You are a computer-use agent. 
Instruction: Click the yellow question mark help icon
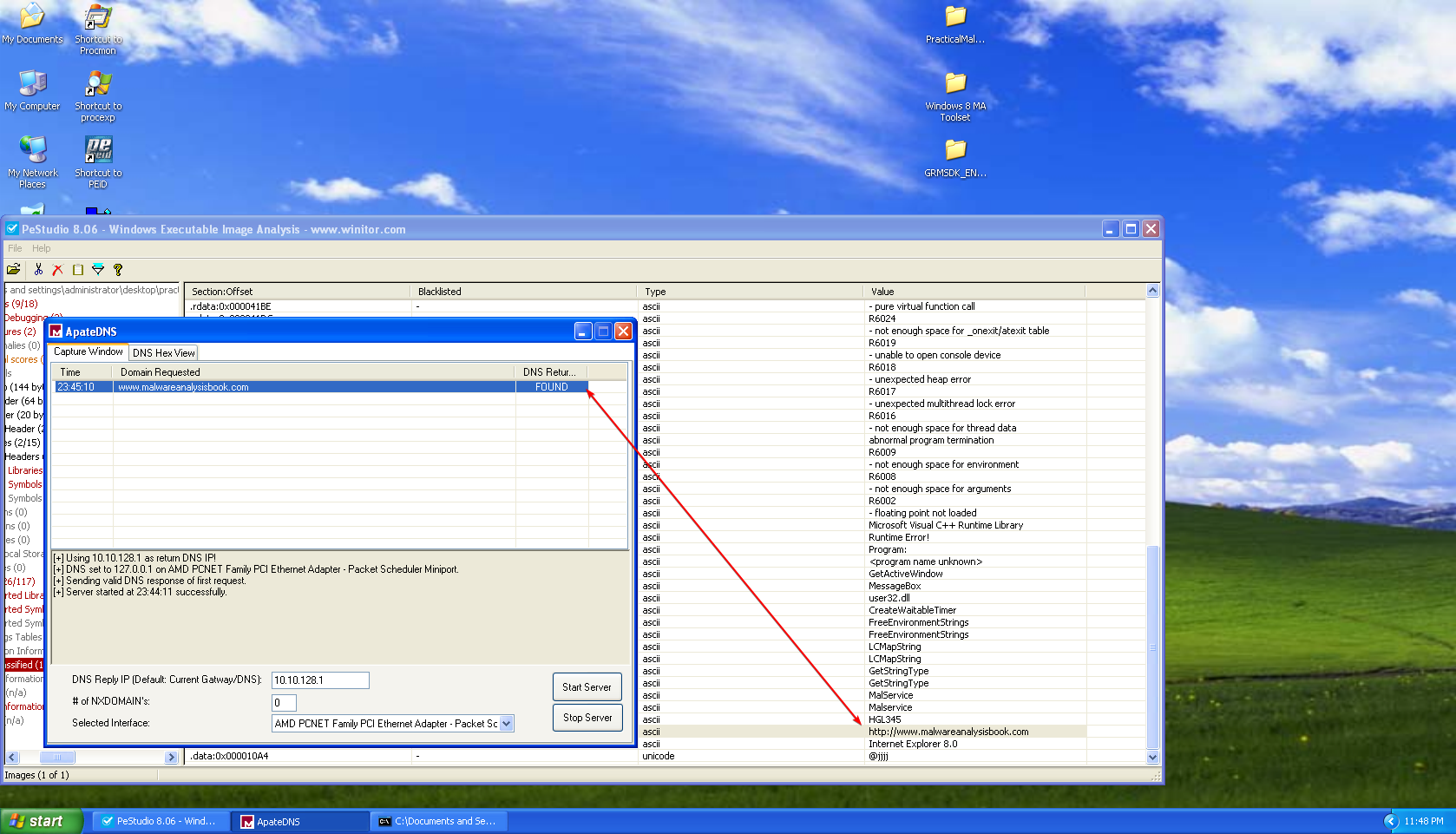point(118,270)
